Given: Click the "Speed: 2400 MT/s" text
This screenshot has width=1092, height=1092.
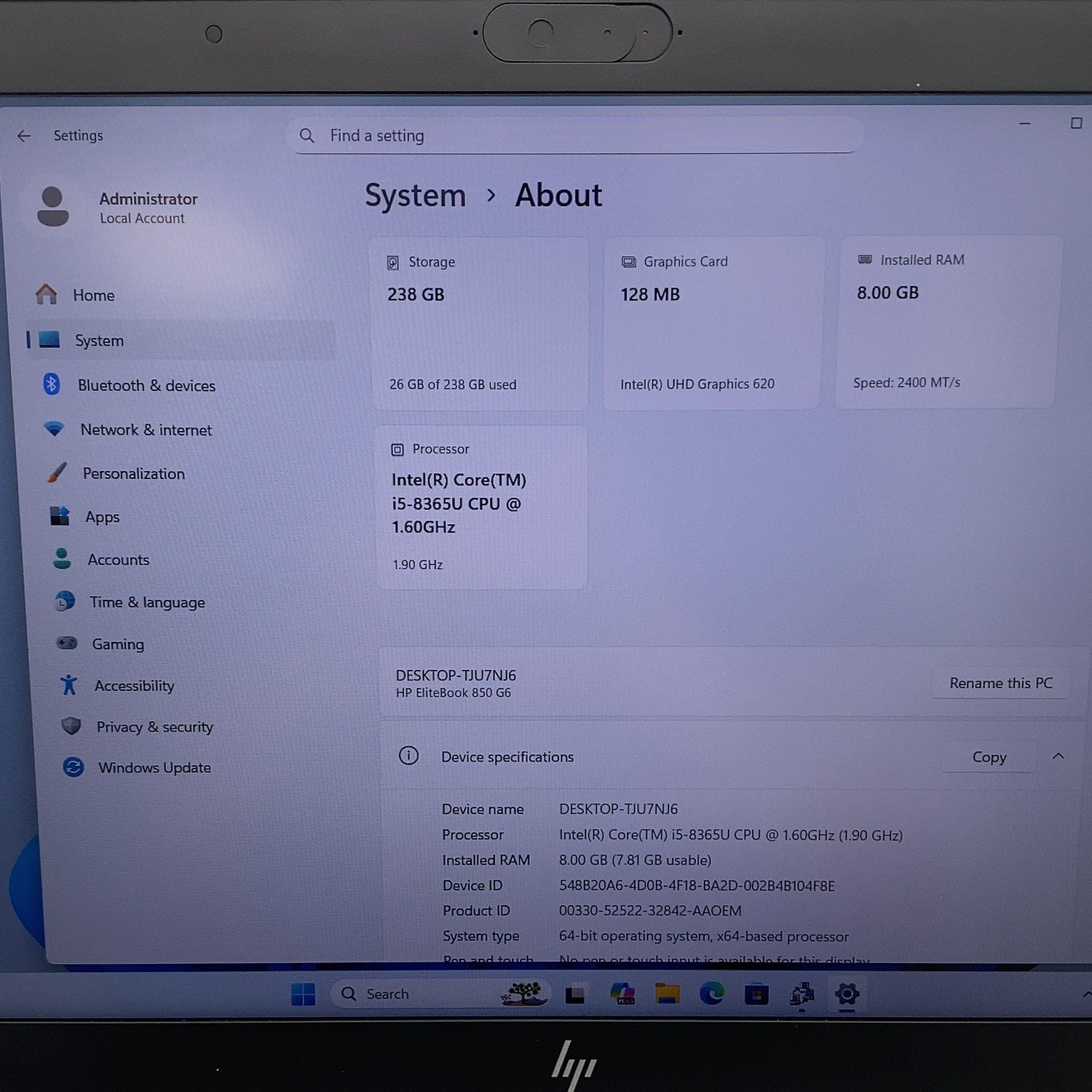Looking at the screenshot, I should (x=906, y=382).
